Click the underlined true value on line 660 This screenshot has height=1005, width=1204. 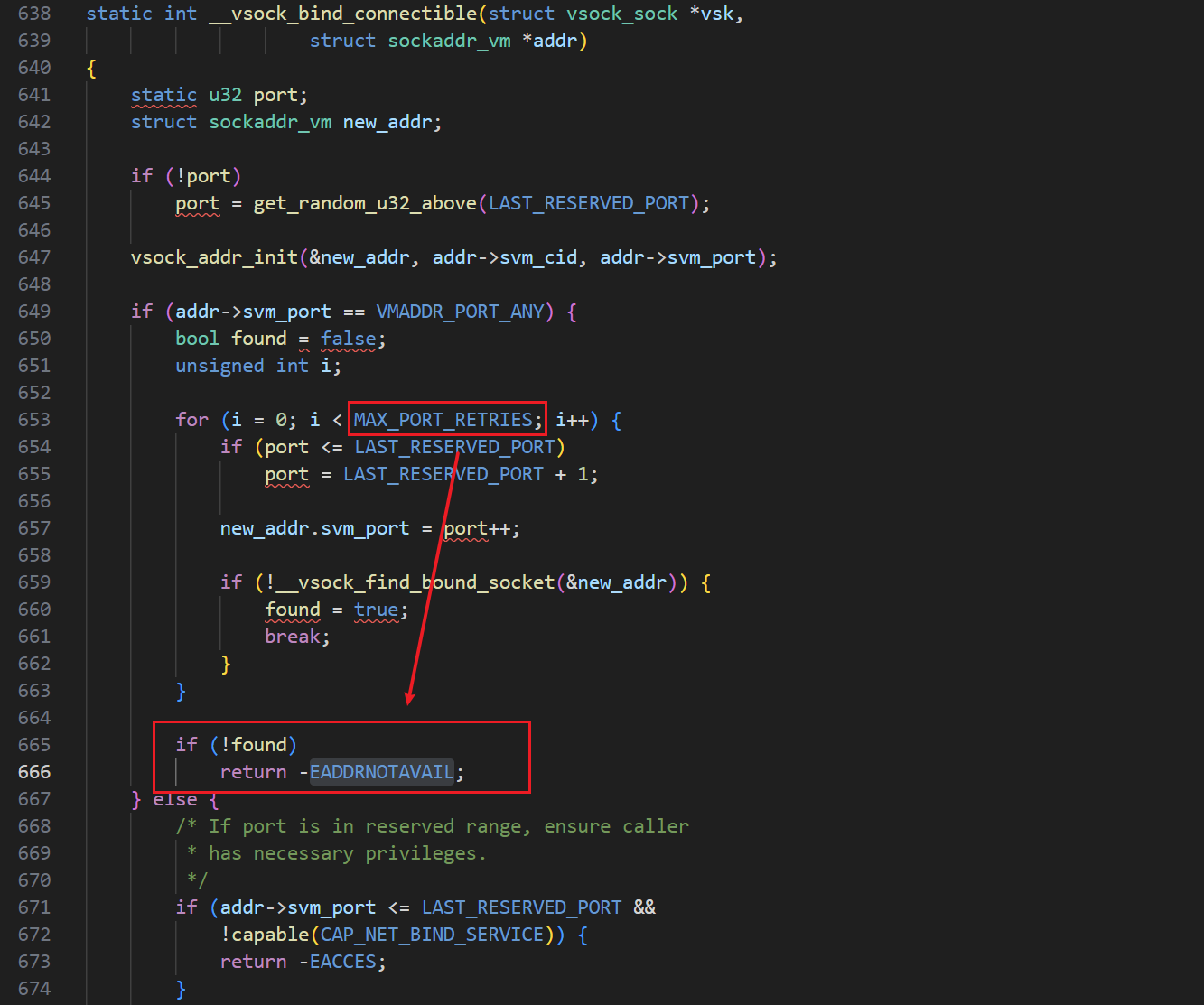(x=376, y=610)
